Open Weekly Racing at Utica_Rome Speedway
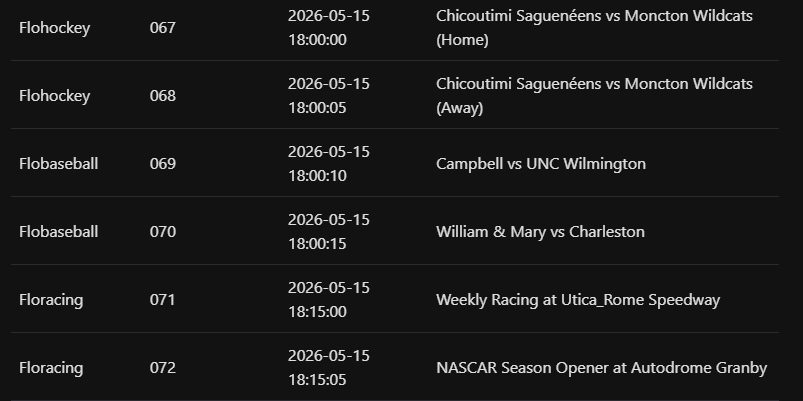The image size is (803, 401). coord(578,300)
